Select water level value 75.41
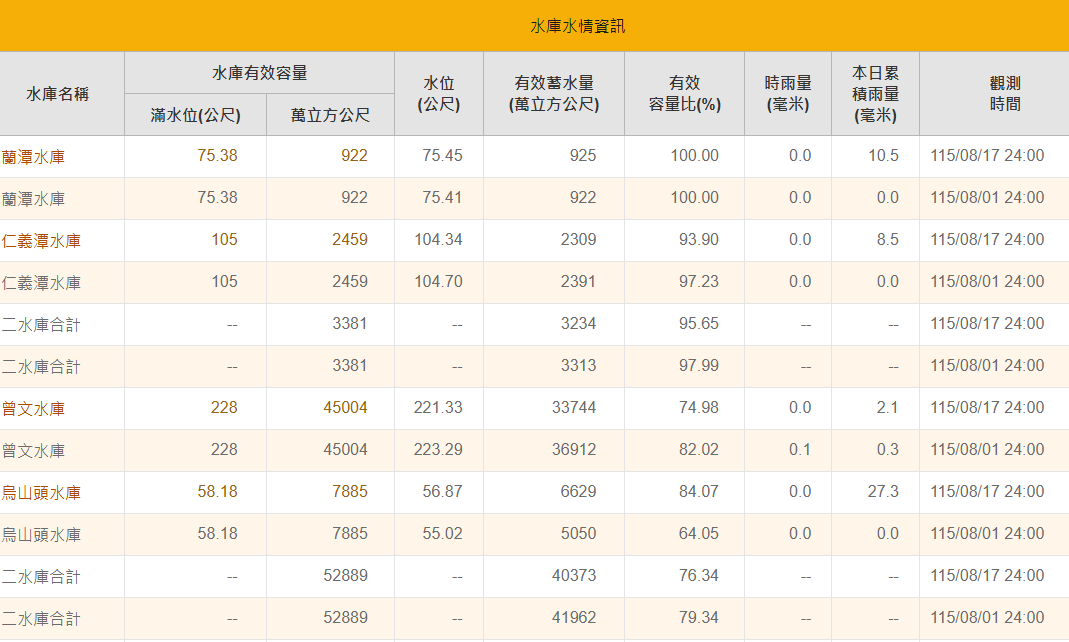 pyautogui.click(x=442, y=198)
